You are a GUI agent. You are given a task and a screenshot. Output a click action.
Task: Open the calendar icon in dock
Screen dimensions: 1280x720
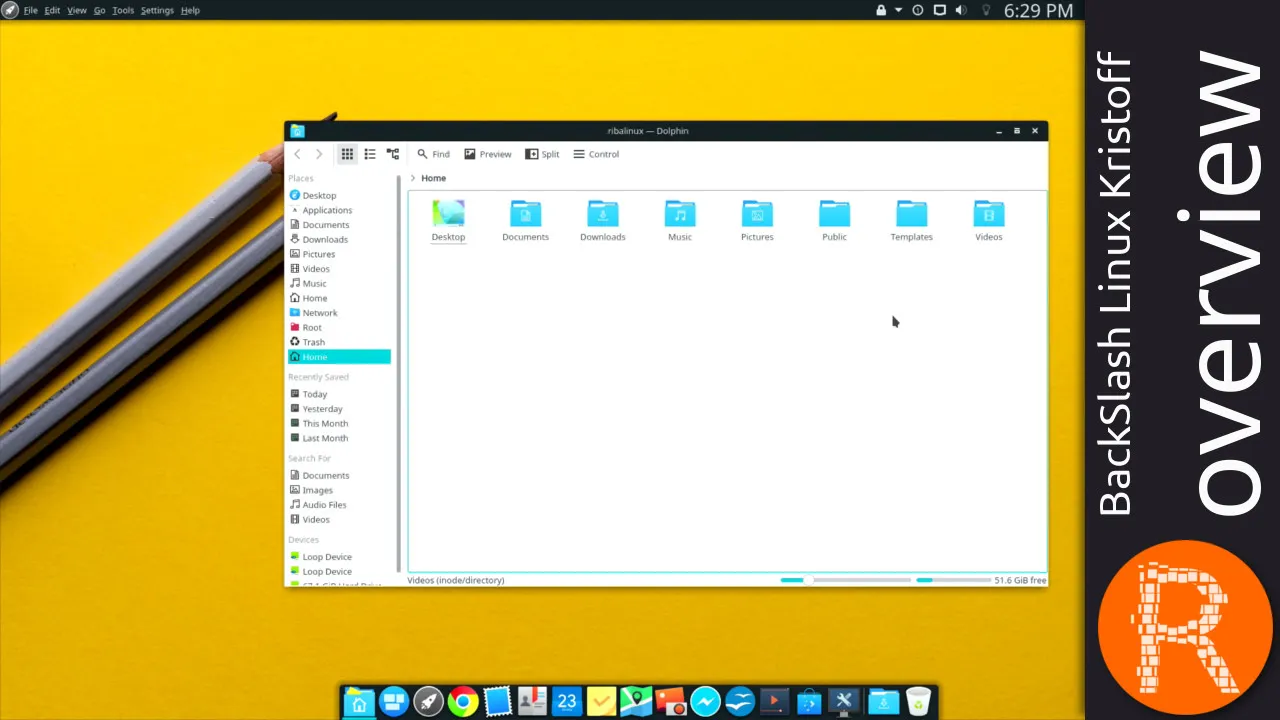pos(567,702)
